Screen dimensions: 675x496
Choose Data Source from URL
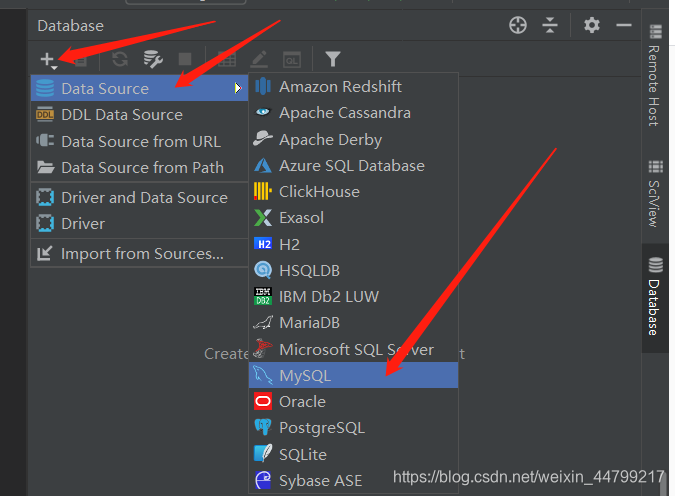pos(139,142)
